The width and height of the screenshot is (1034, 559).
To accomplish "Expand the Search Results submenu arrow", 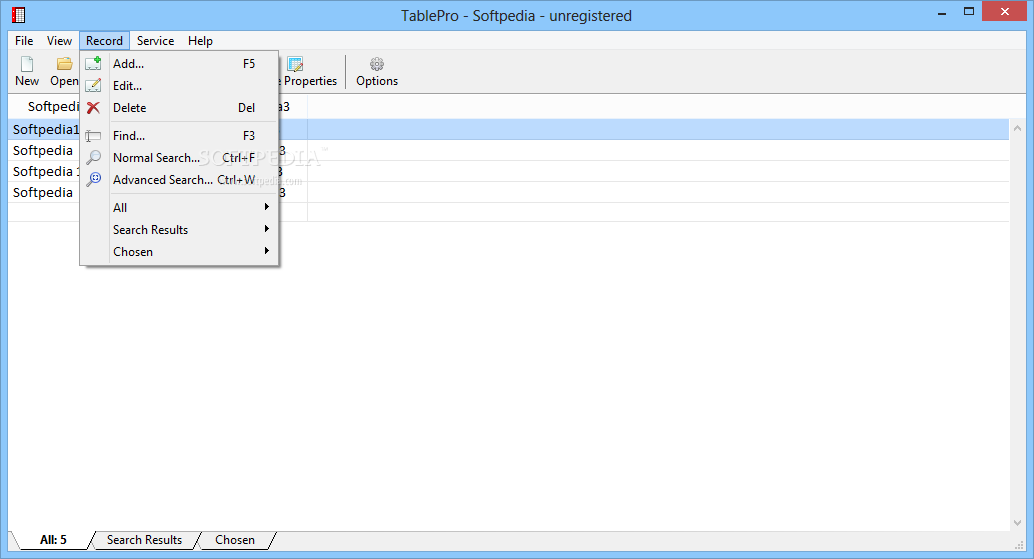I will (x=267, y=229).
